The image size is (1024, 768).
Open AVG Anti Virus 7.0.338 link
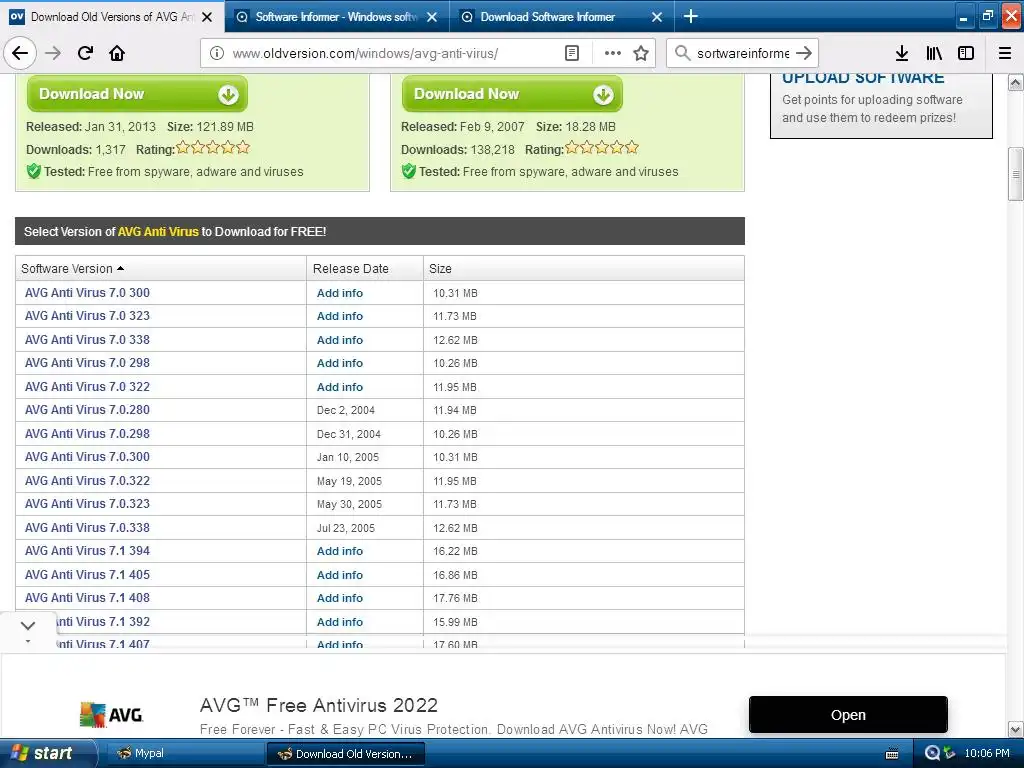click(x=87, y=528)
